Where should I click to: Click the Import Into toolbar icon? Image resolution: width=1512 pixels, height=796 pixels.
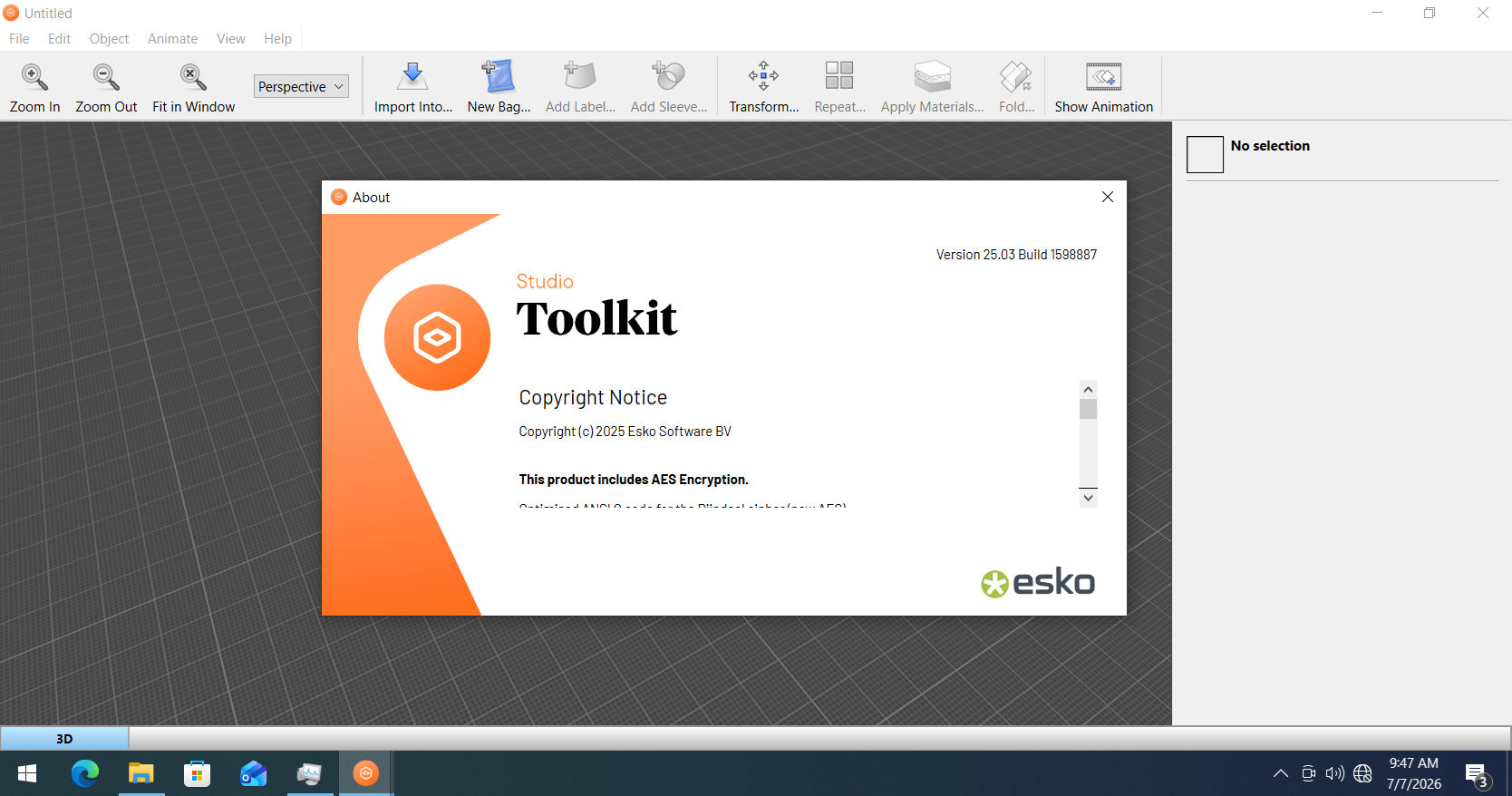coord(412,77)
